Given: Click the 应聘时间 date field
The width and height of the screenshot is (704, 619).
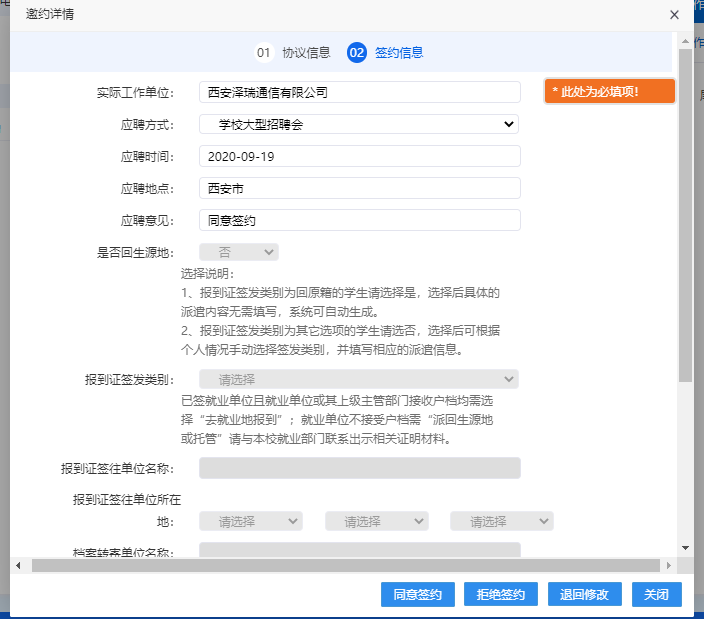Looking at the screenshot, I should pos(359,156).
